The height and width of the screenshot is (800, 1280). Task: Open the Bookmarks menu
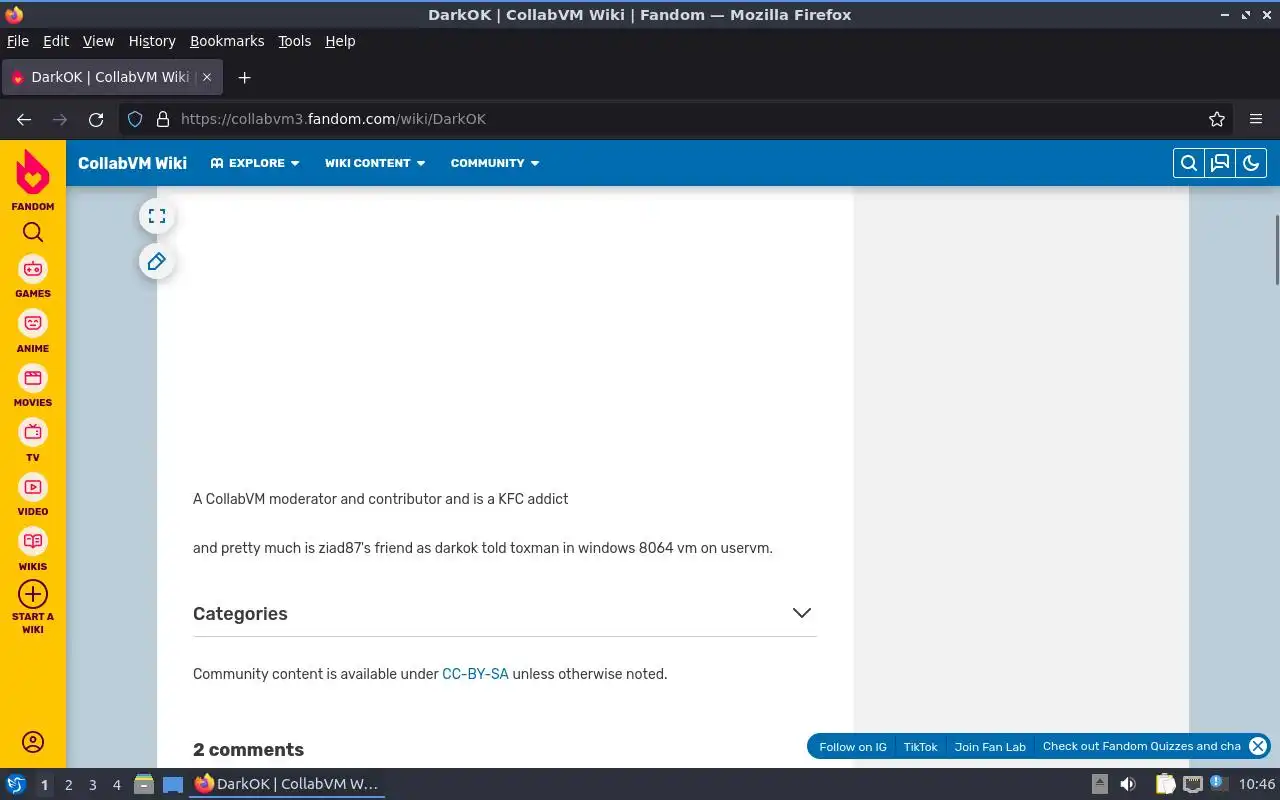[227, 41]
